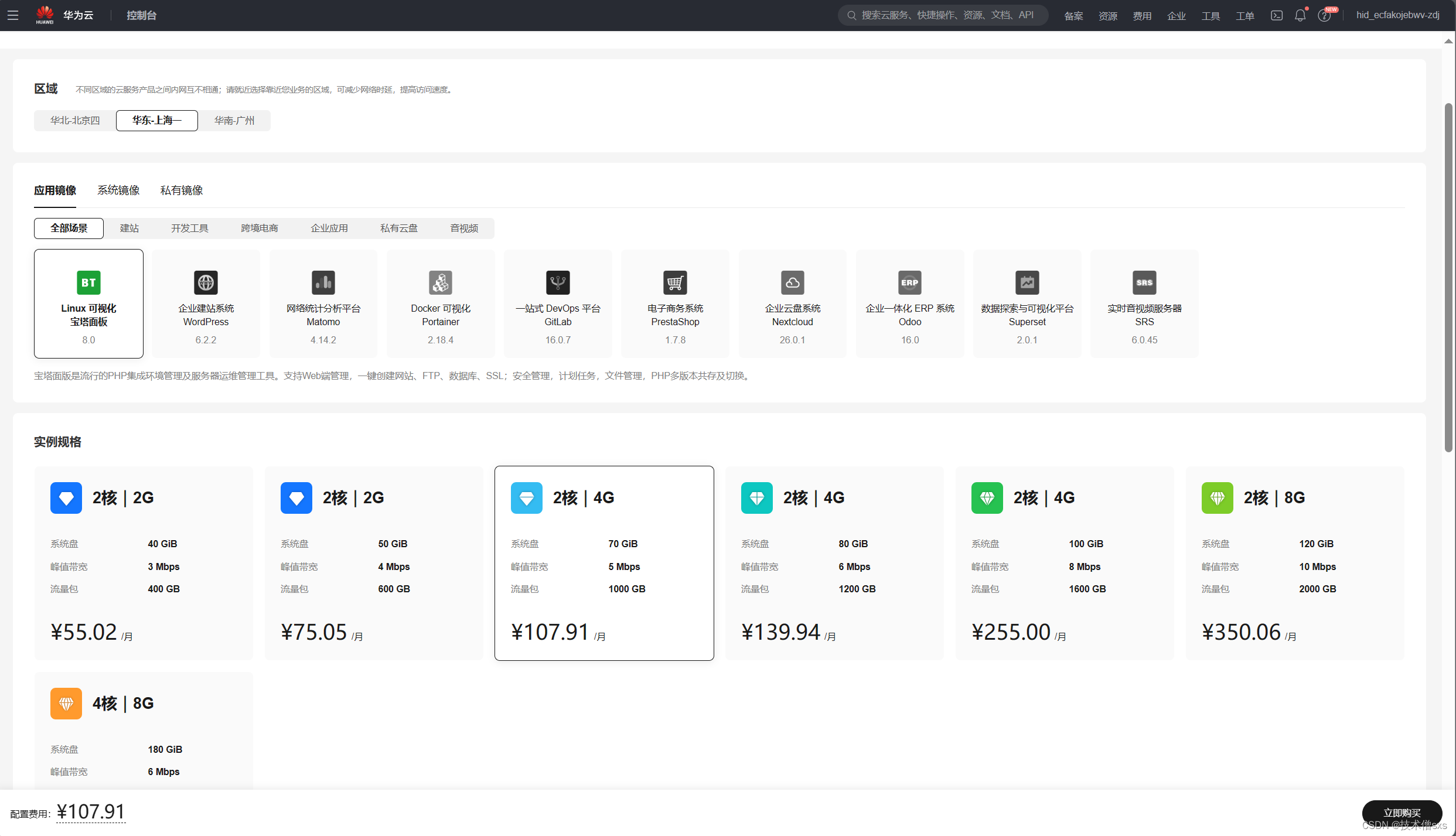Click the diamond icon of ¥107.91 plan
This screenshot has width=1456, height=836.
point(527,498)
